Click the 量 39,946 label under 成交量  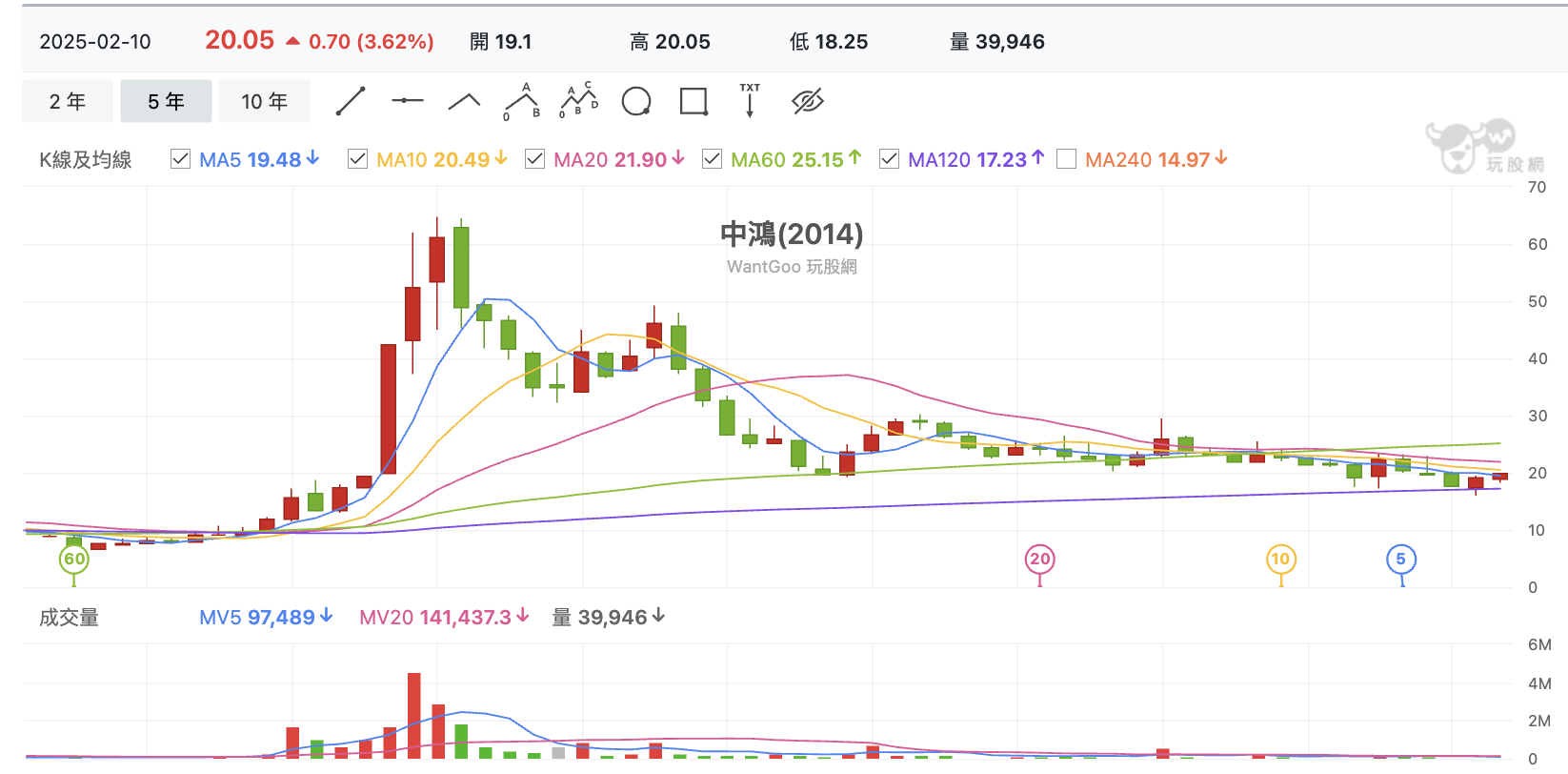click(609, 618)
